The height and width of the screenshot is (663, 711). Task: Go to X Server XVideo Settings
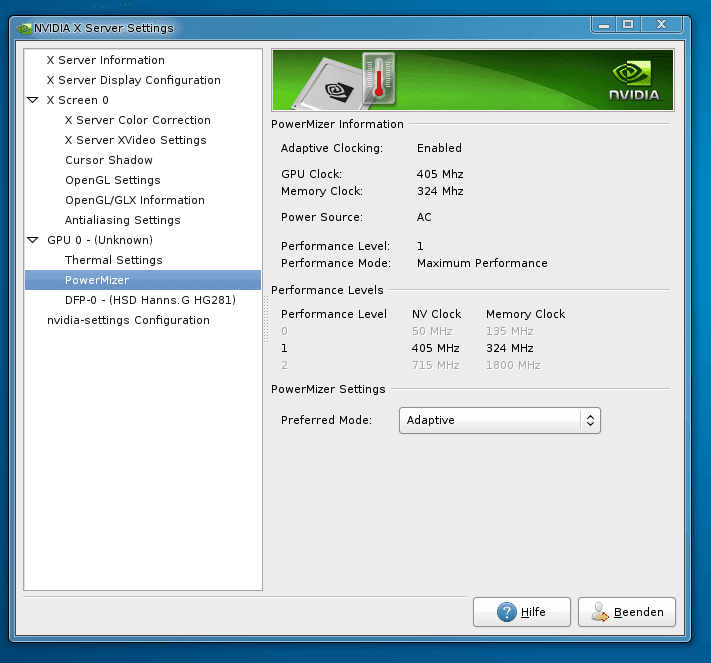[x=136, y=140]
